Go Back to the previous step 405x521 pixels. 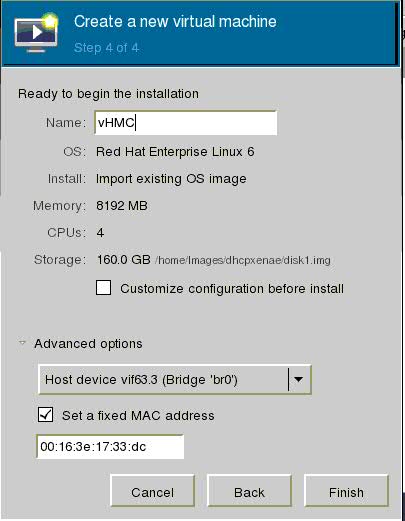click(249, 492)
